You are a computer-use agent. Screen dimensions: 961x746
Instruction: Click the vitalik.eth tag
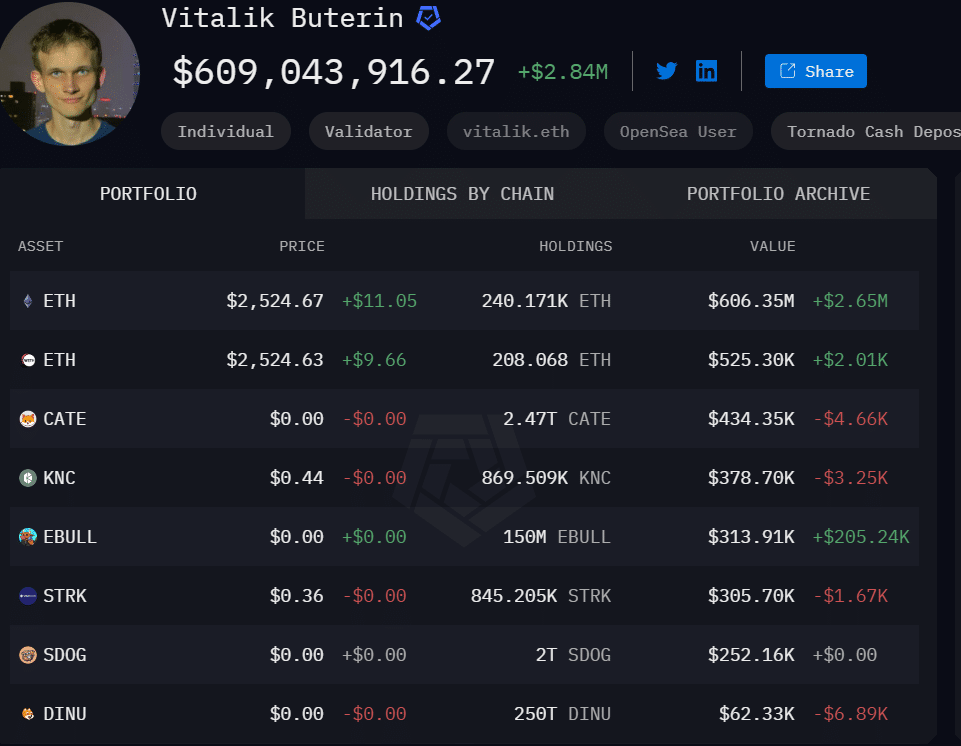516,131
